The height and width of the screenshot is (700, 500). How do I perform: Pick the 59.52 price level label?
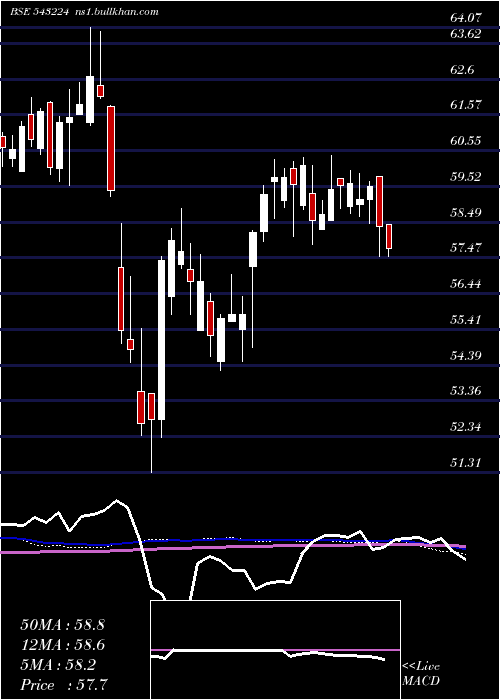[x=466, y=176]
